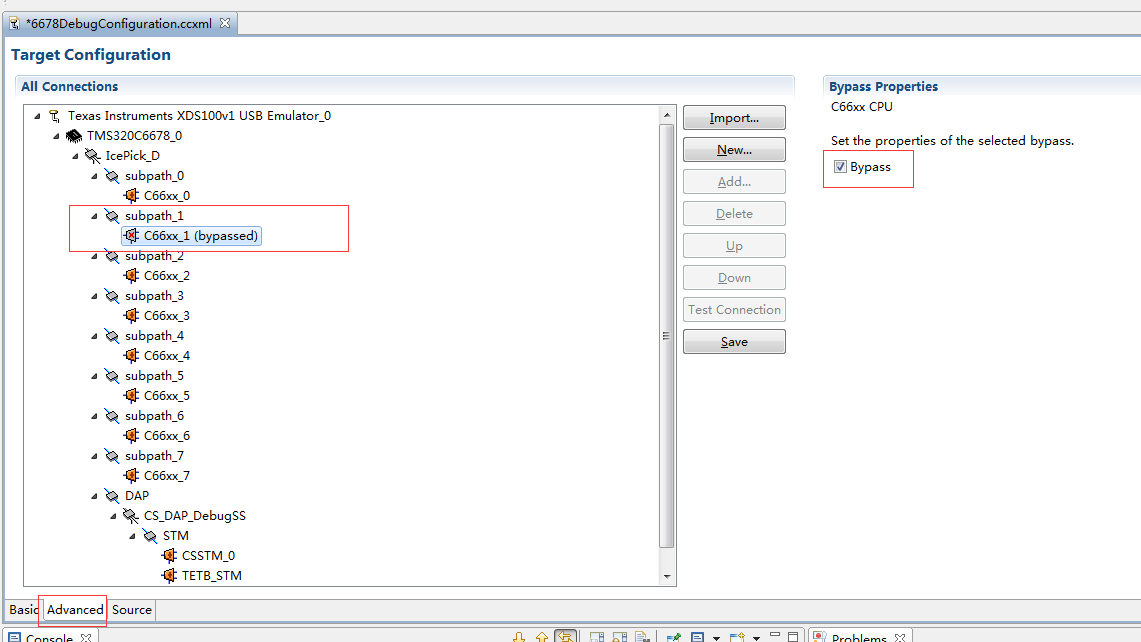Uncheck the Bypass checkbox

(840, 167)
